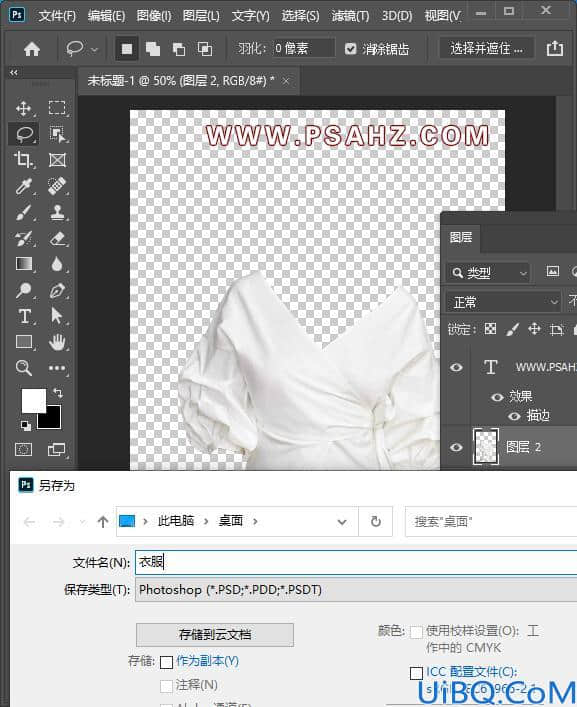Select the Pen tool
The height and width of the screenshot is (707, 577).
(57, 290)
